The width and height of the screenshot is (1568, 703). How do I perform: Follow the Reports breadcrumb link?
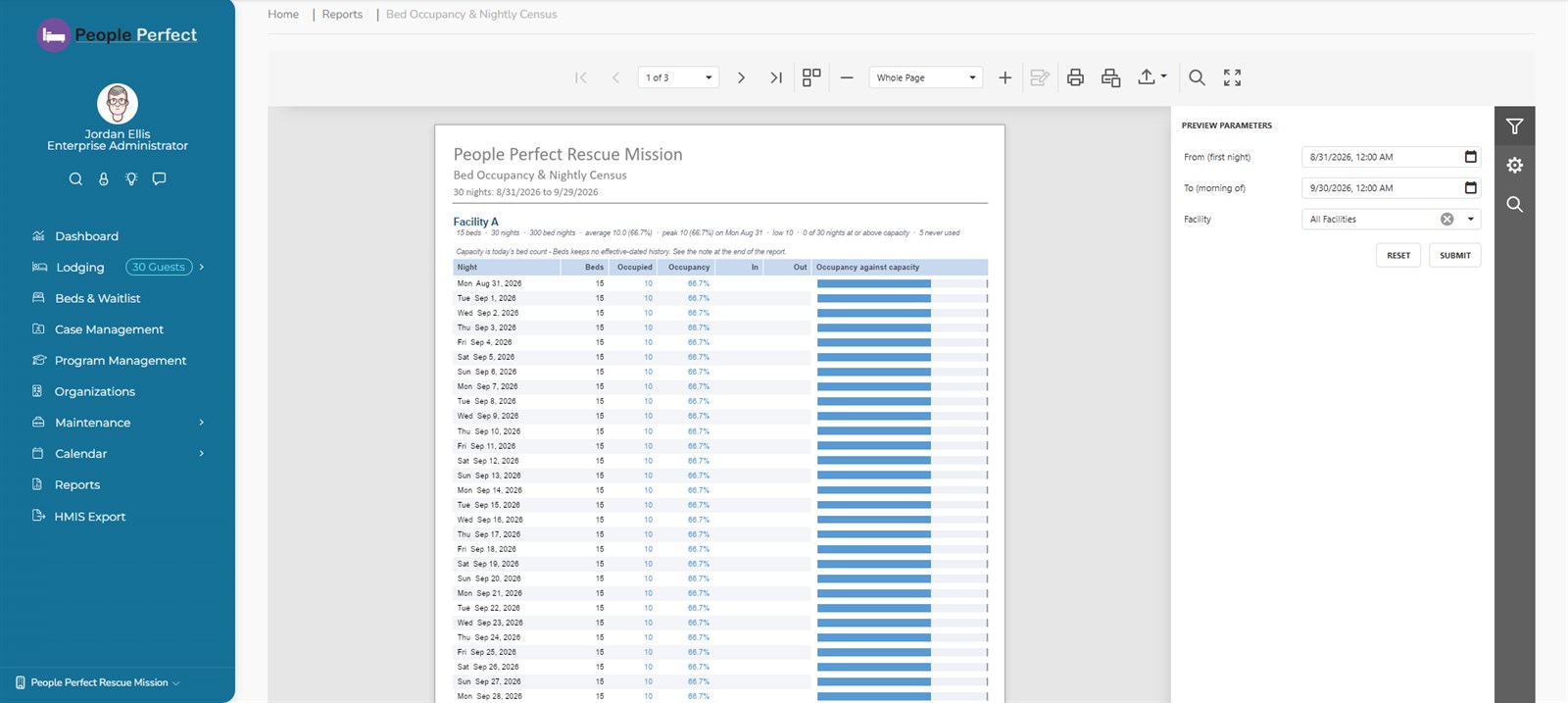point(342,15)
